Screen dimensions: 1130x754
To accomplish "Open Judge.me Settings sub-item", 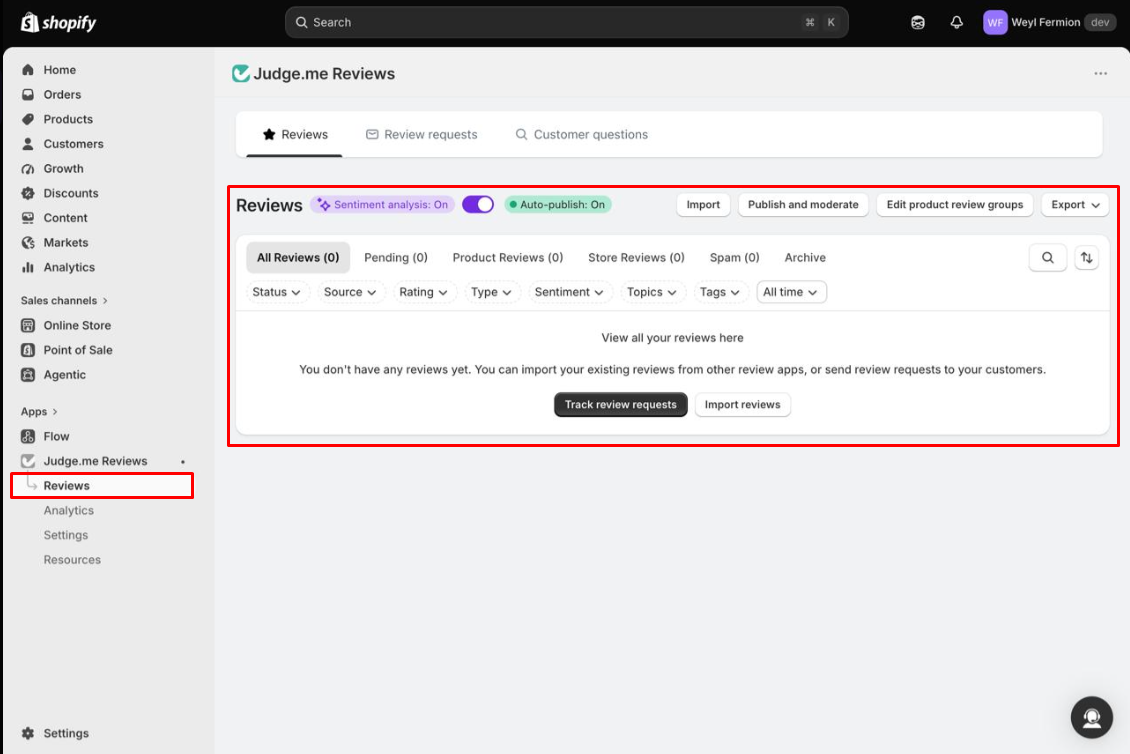I will click(66, 535).
